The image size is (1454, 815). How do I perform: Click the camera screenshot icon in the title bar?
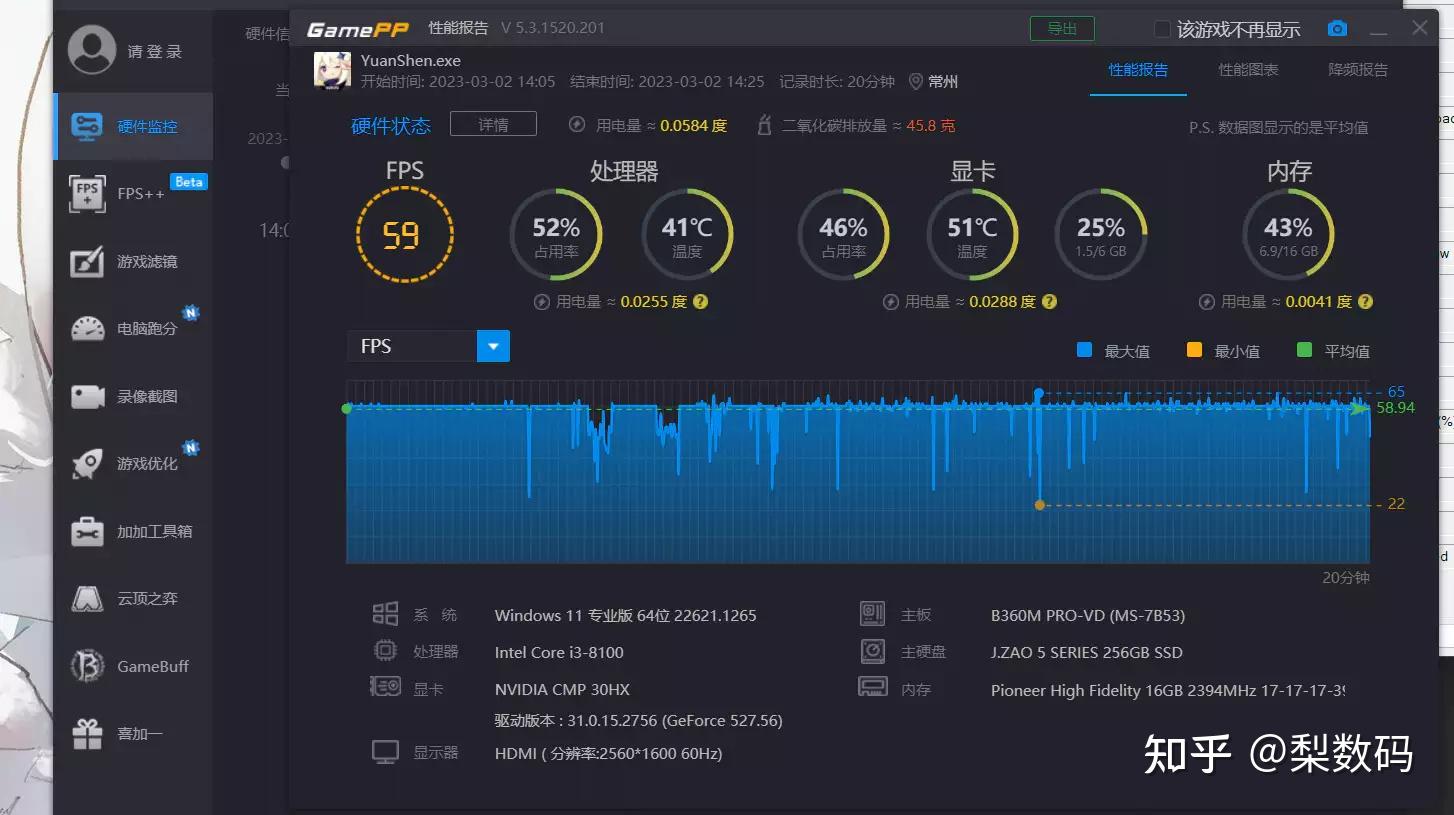point(1337,28)
